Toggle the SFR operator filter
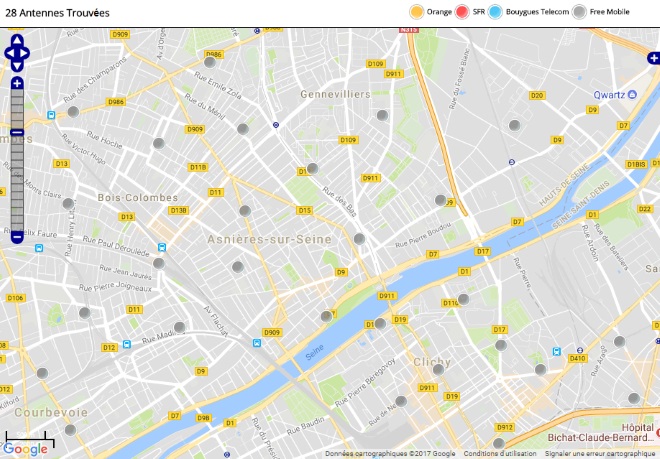Image resolution: width=660 pixels, height=459 pixels. click(470, 12)
